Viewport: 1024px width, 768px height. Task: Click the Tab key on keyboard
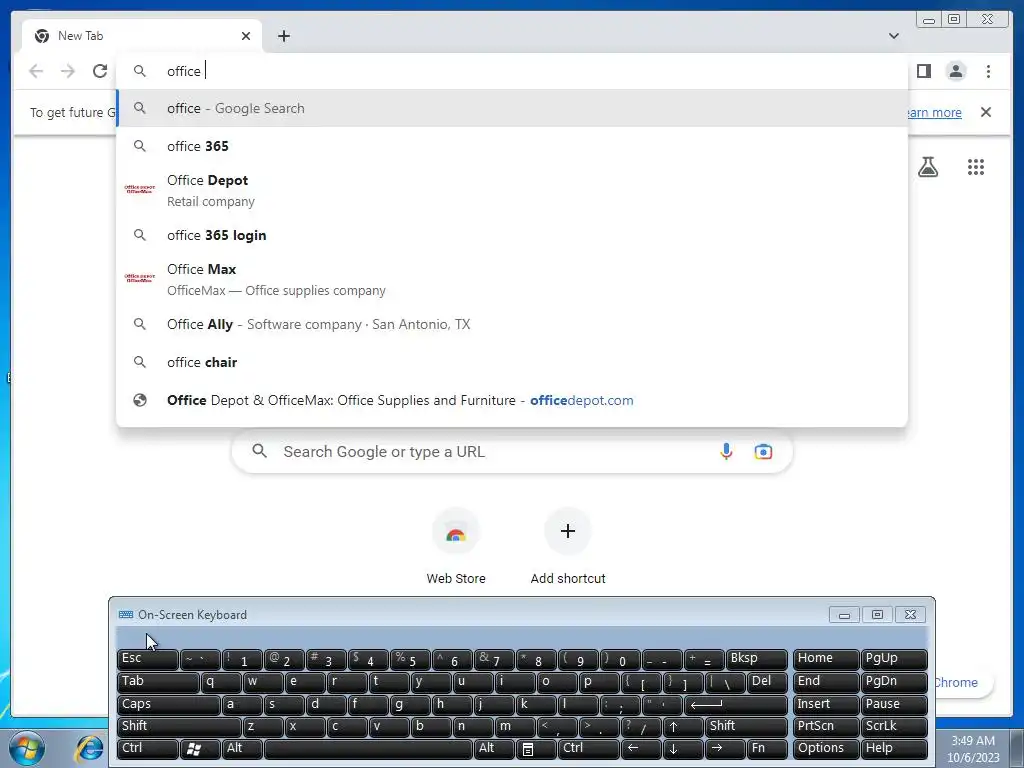click(x=158, y=682)
